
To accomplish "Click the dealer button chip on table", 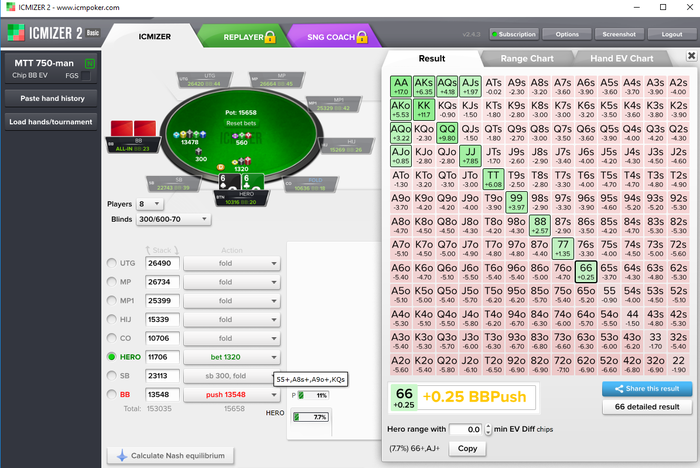I will pyautogui.click(x=220, y=167).
